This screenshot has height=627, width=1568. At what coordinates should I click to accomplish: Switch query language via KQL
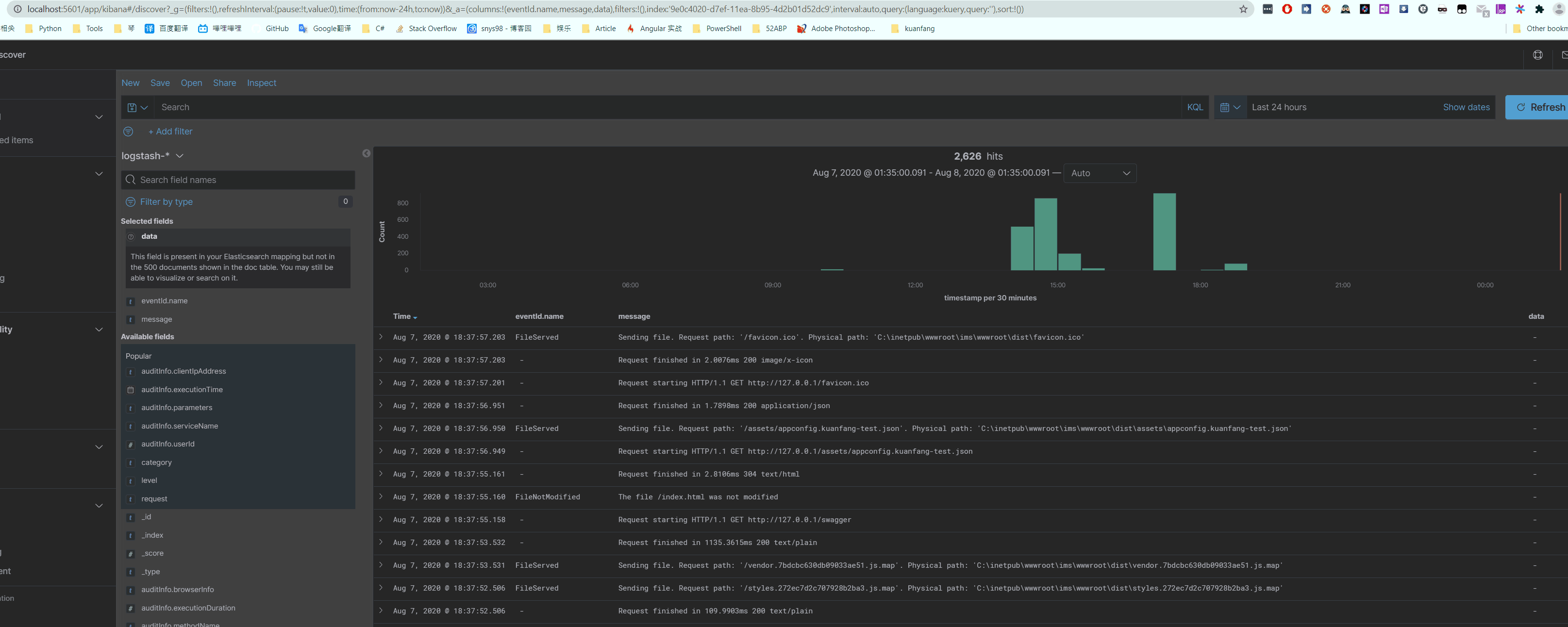tap(1195, 107)
